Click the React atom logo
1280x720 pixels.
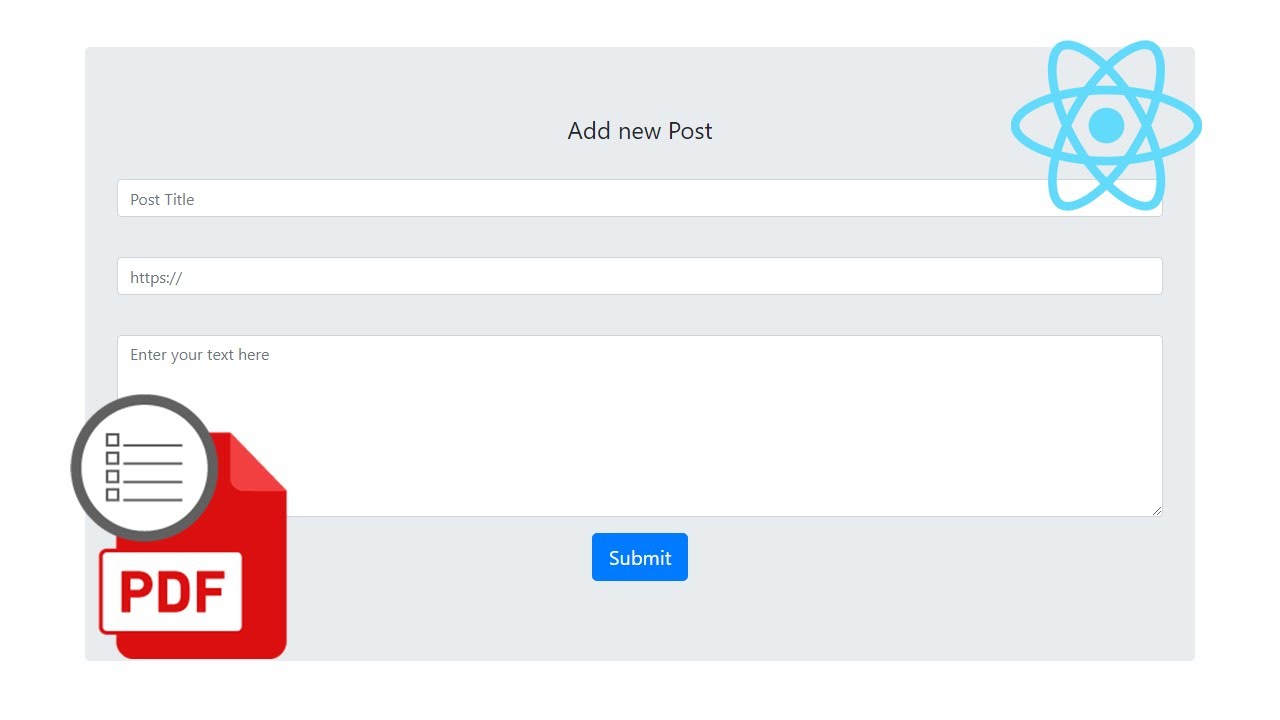point(1106,125)
